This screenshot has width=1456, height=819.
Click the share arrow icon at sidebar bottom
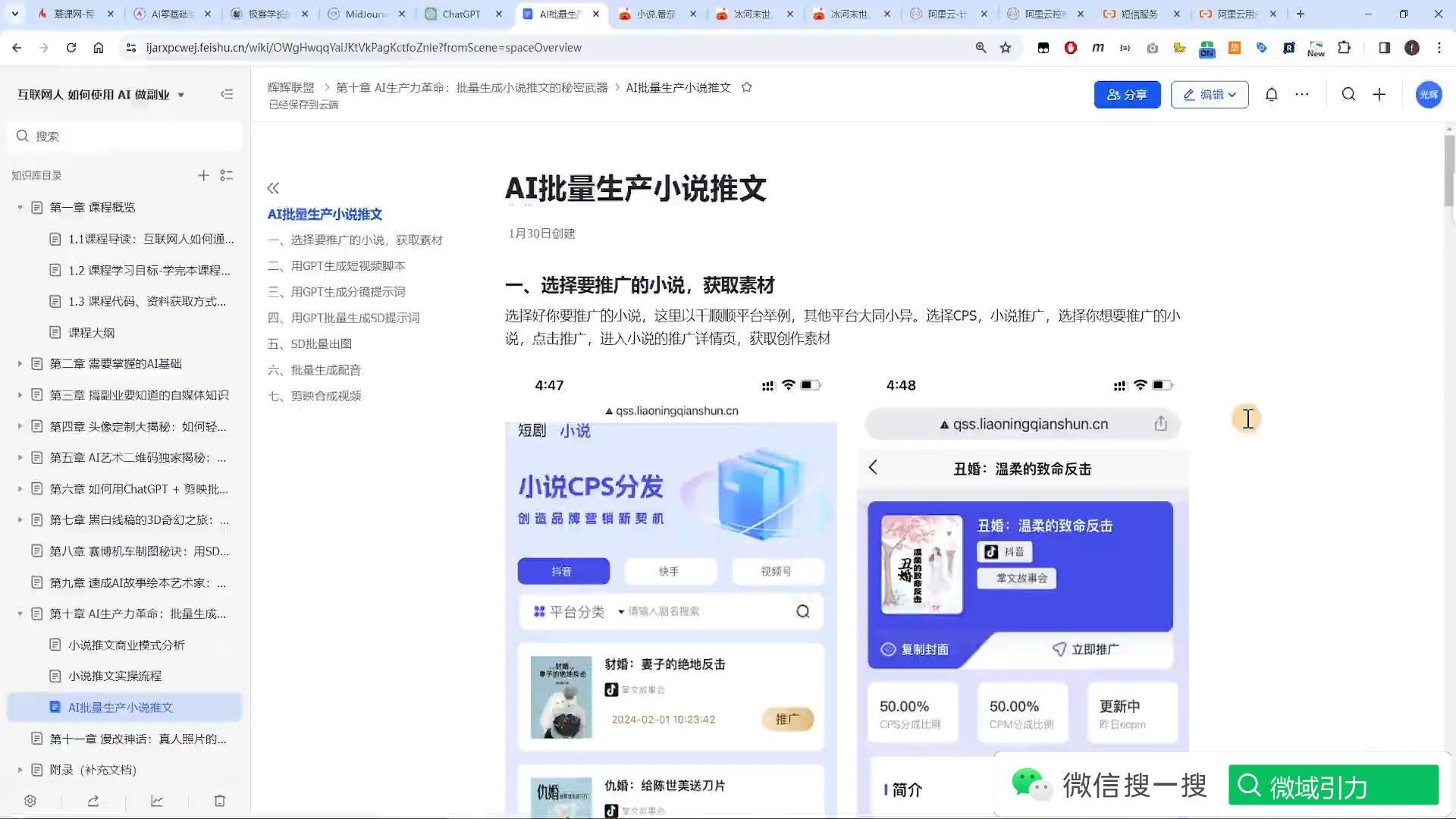pos(93,801)
